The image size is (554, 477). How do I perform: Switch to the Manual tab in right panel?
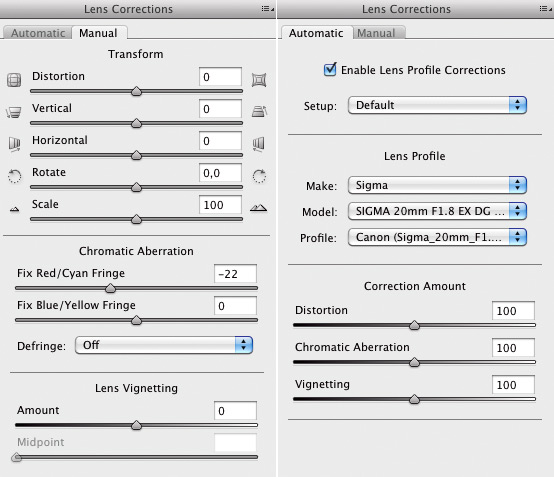[376, 33]
